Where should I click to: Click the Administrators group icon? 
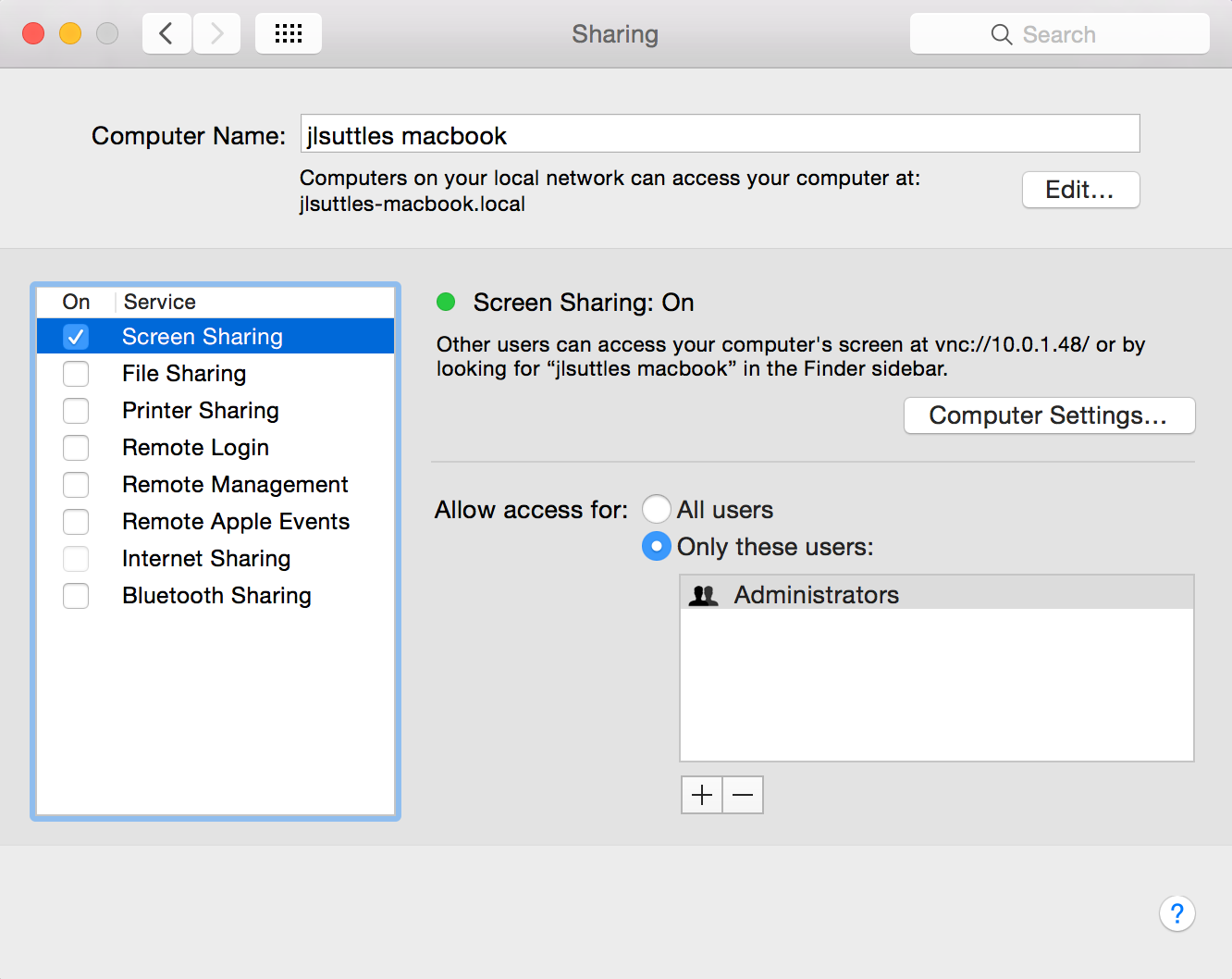(x=704, y=595)
